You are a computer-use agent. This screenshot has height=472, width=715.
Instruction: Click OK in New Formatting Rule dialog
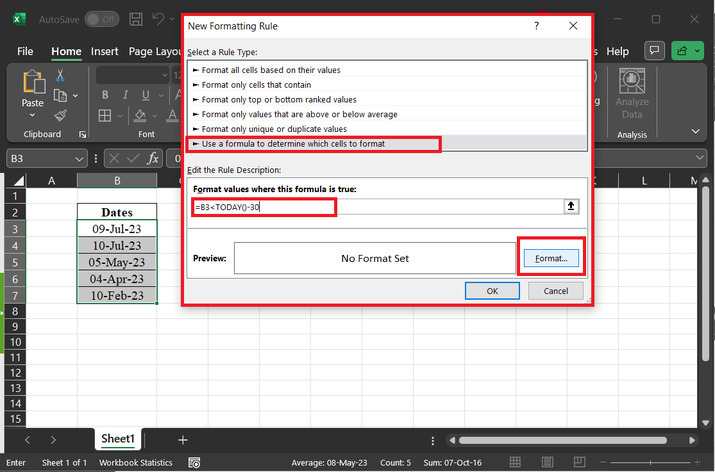point(492,290)
